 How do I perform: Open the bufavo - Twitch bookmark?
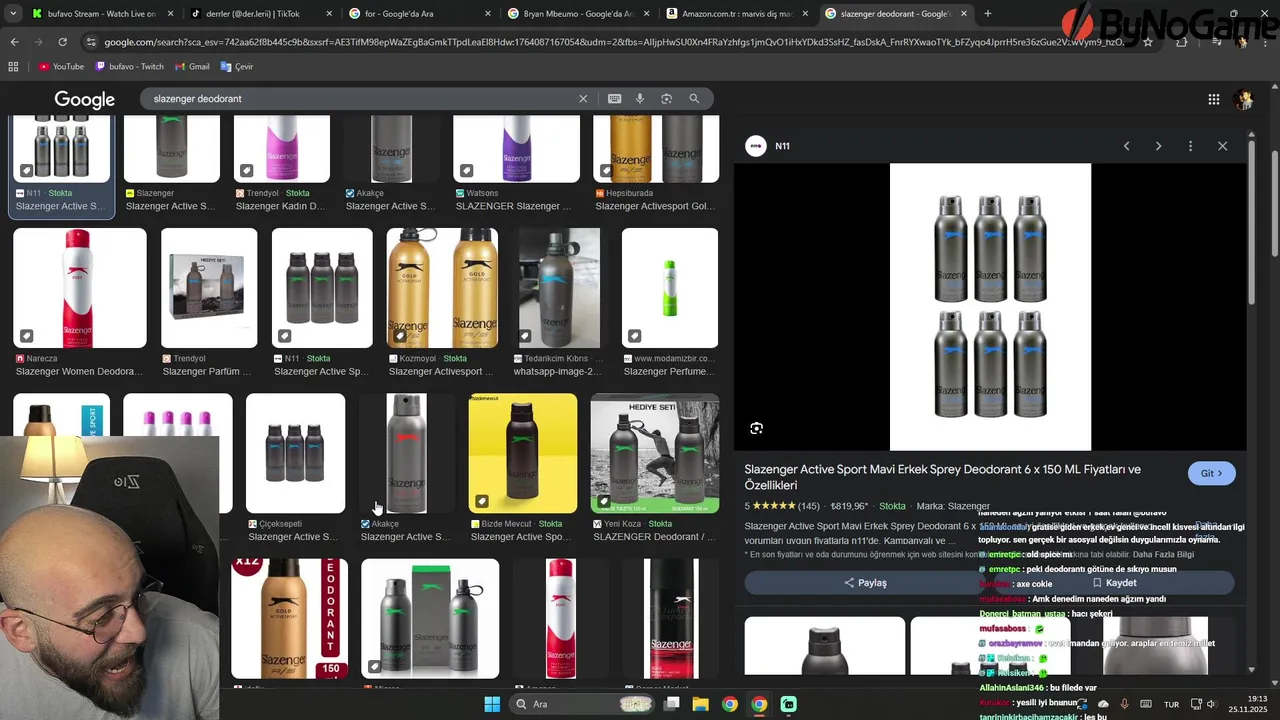click(130, 66)
